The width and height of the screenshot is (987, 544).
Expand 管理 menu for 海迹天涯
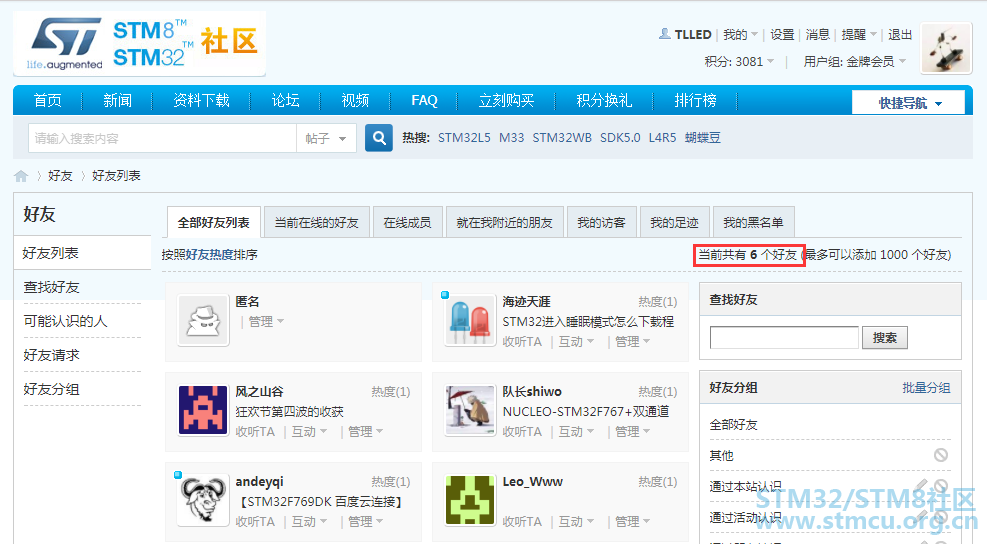(632, 341)
